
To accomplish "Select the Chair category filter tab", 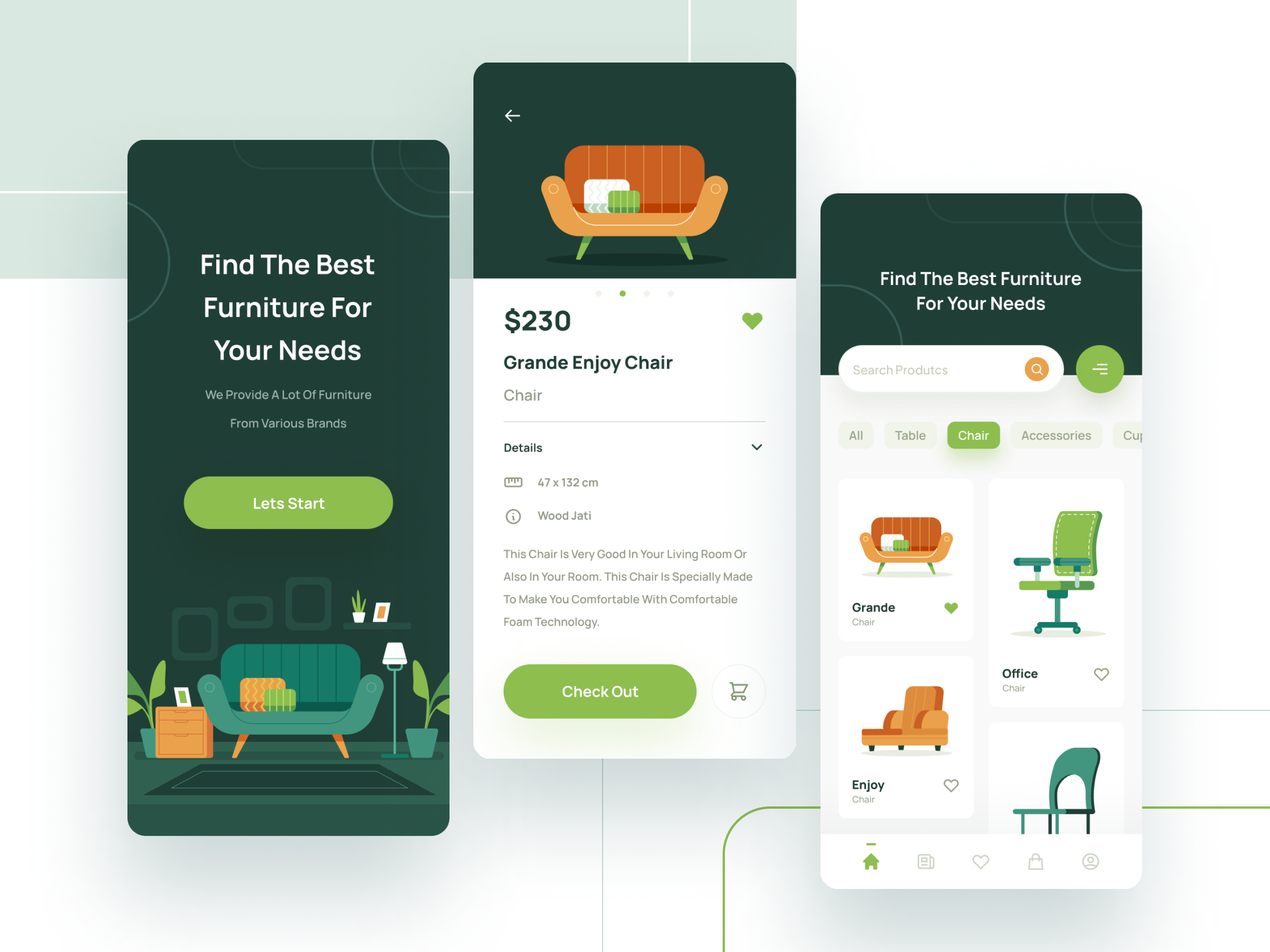I will click(x=974, y=434).
